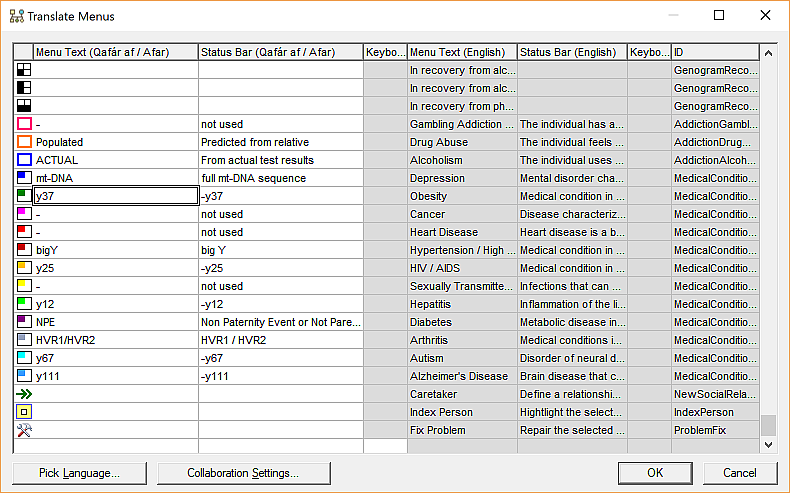Open the Pick Language dialog
Image resolution: width=790 pixels, height=493 pixels.
pos(79,473)
